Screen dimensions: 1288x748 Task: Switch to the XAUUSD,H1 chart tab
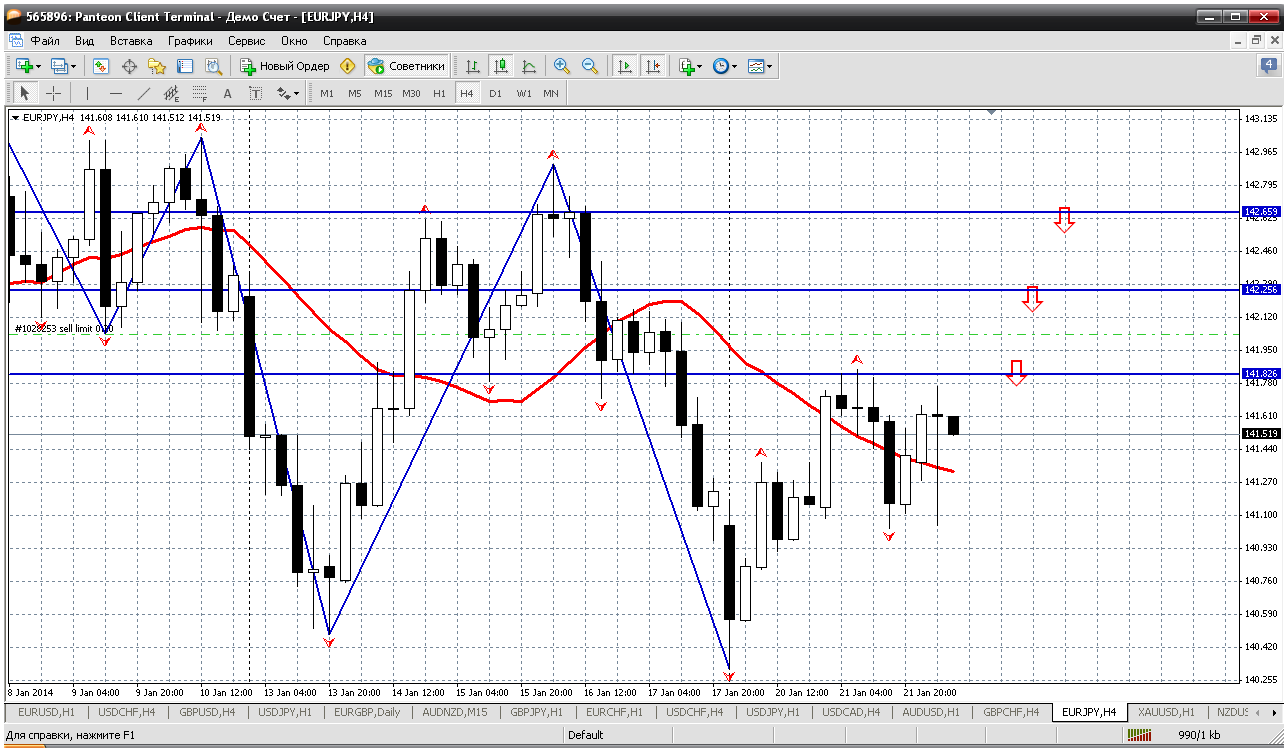(1165, 712)
